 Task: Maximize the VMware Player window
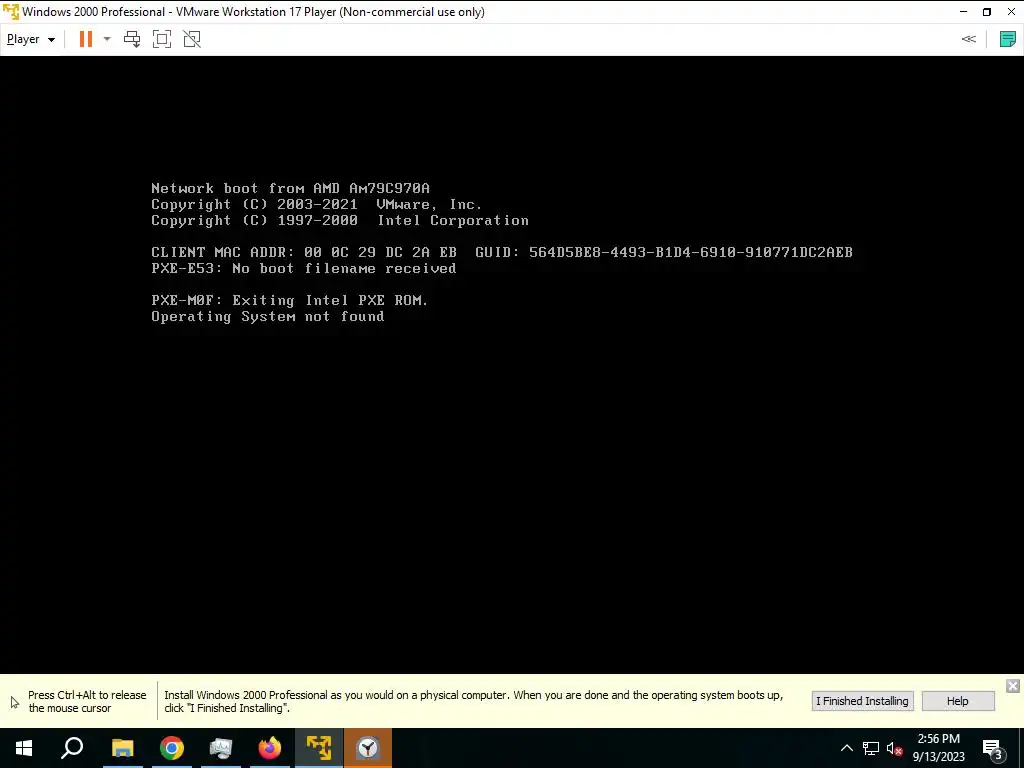click(x=987, y=12)
